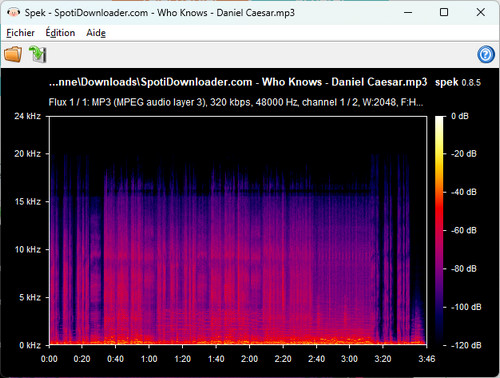Click the -60 dB level label
Viewport: 500px width, 378px height.
(464, 230)
